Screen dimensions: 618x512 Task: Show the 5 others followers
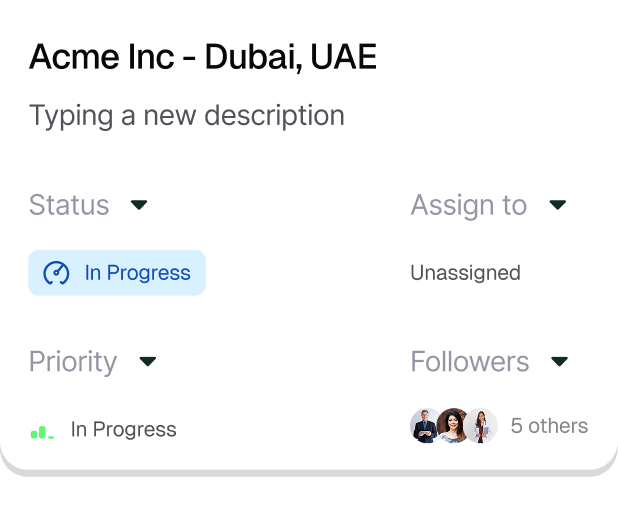[549, 426]
